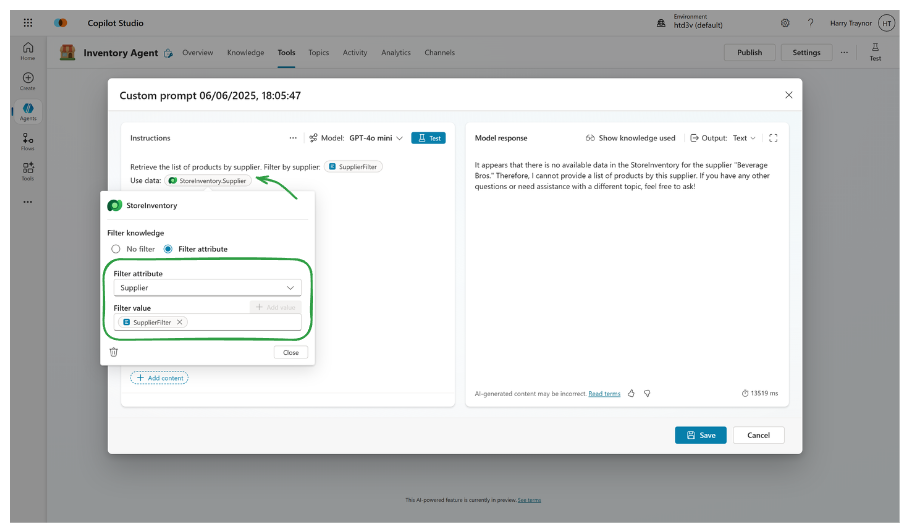
Task: Cancel the custom prompt dialog
Action: pyautogui.click(x=758, y=435)
